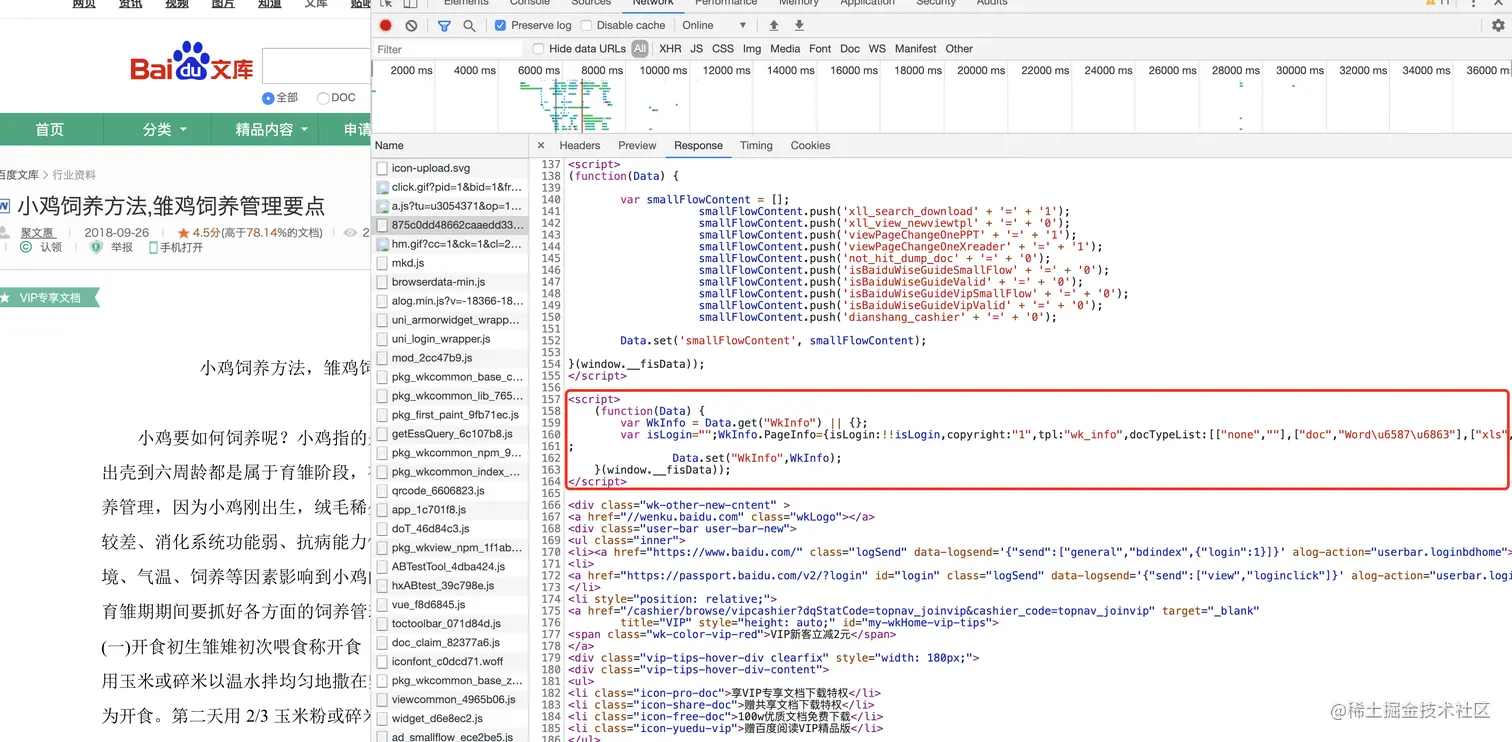The width and height of the screenshot is (1512, 742).
Task: Filter requests by All types
Action: pyautogui.click(x=640, y=48)
